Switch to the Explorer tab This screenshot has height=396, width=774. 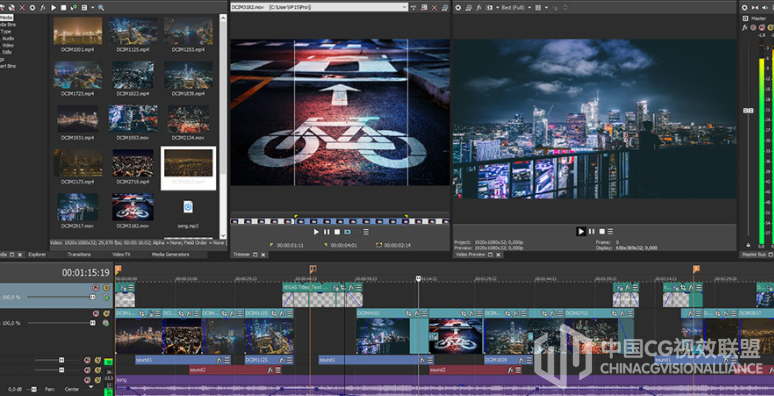tap(37, 254)
